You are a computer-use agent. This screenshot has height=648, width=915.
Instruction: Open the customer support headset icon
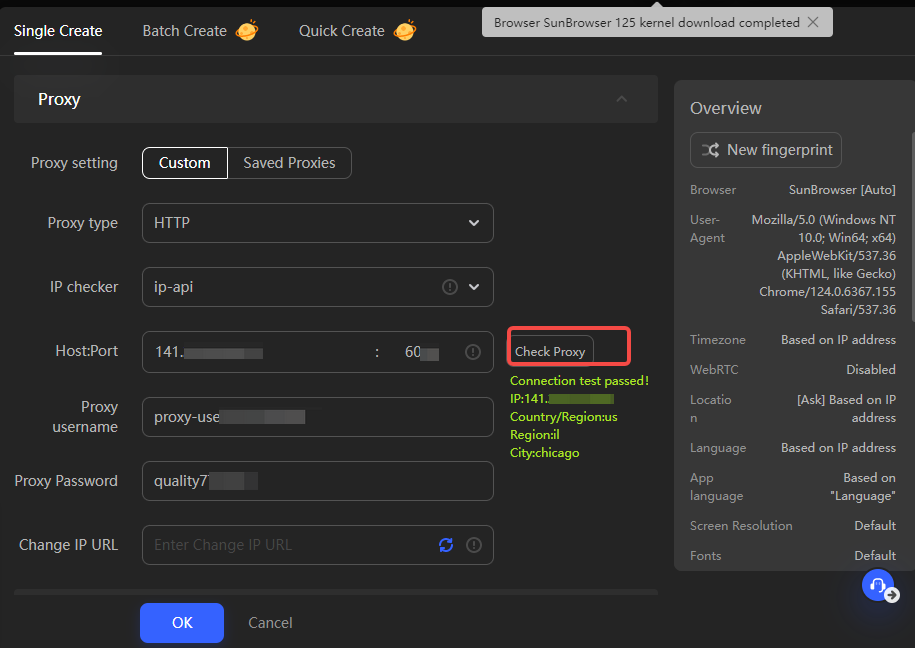877,585
